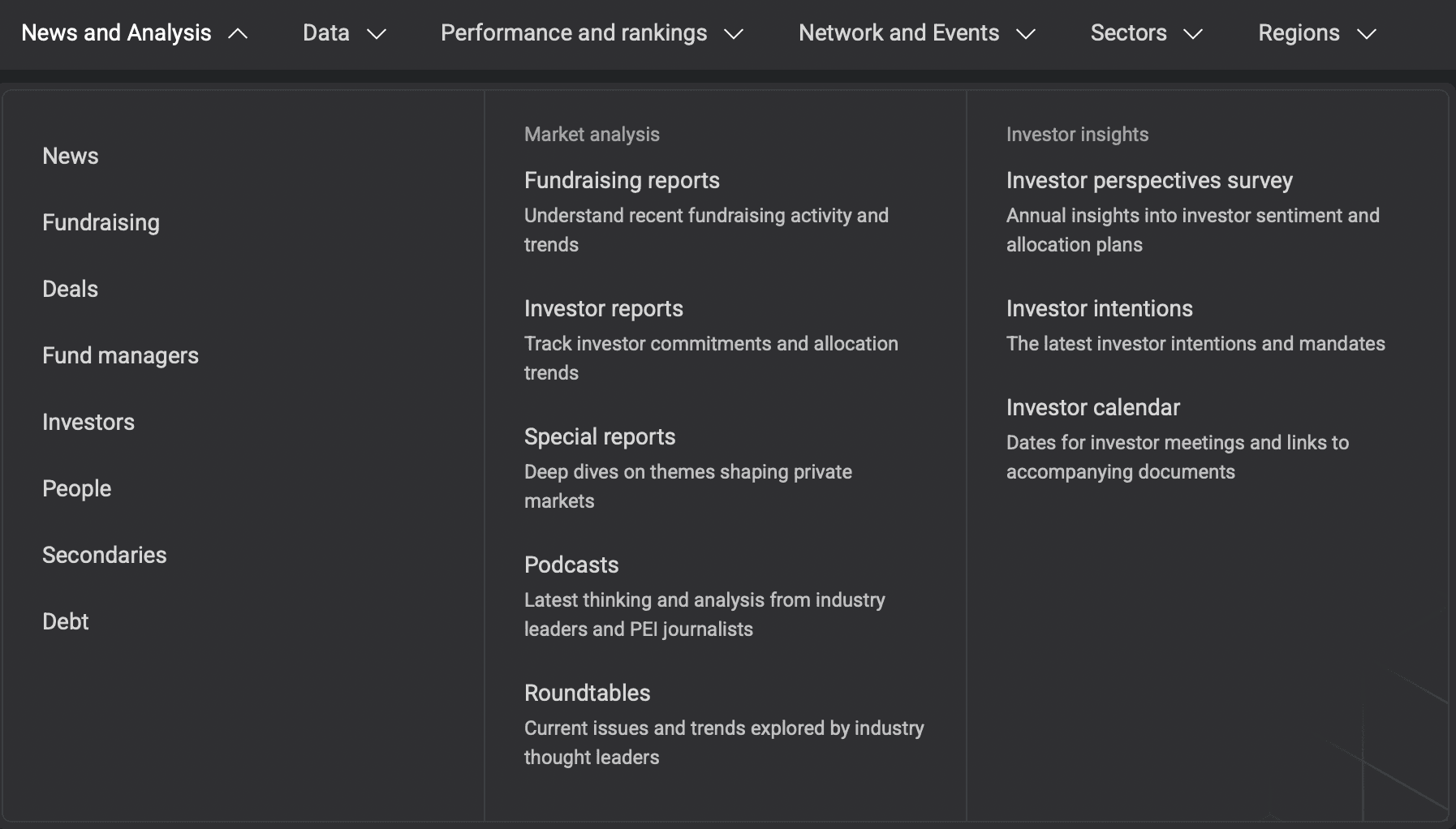
Task: Open the Sectors dropdown chevron
Action: 1193,34
